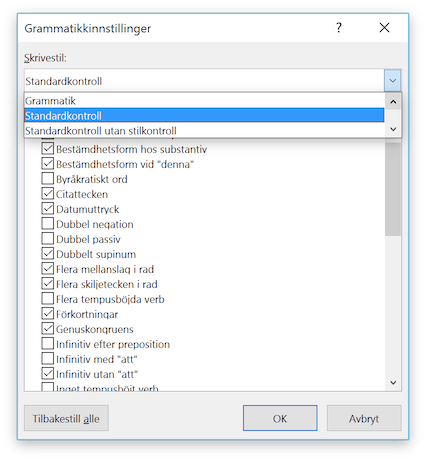Click the help question mark icon
The width and height of the screenshot is (426, 461).
[339, 28]
